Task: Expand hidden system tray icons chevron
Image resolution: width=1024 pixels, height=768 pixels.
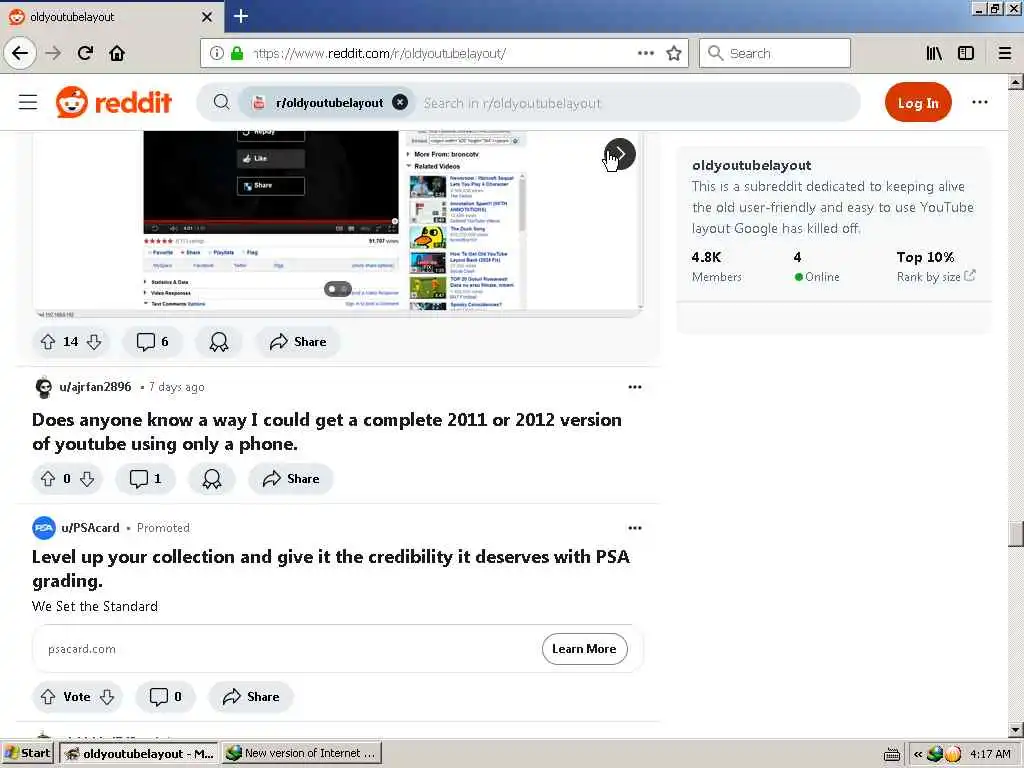Action: point(918,754)
